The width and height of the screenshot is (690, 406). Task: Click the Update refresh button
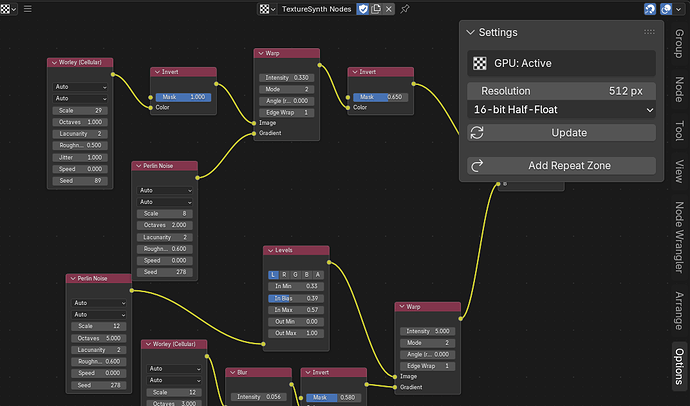(562, 133)
